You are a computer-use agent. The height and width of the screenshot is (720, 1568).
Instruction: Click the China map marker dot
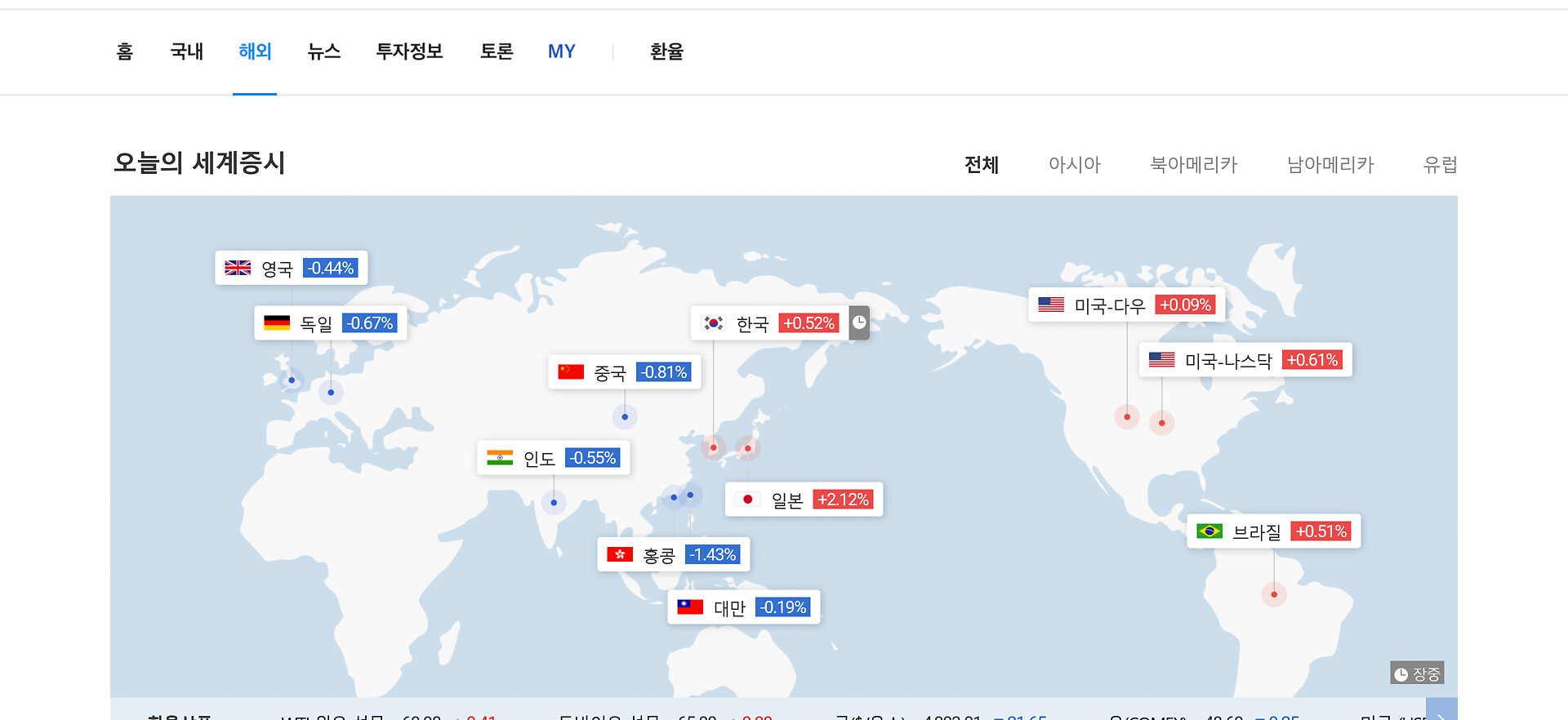tap(625, 417)
